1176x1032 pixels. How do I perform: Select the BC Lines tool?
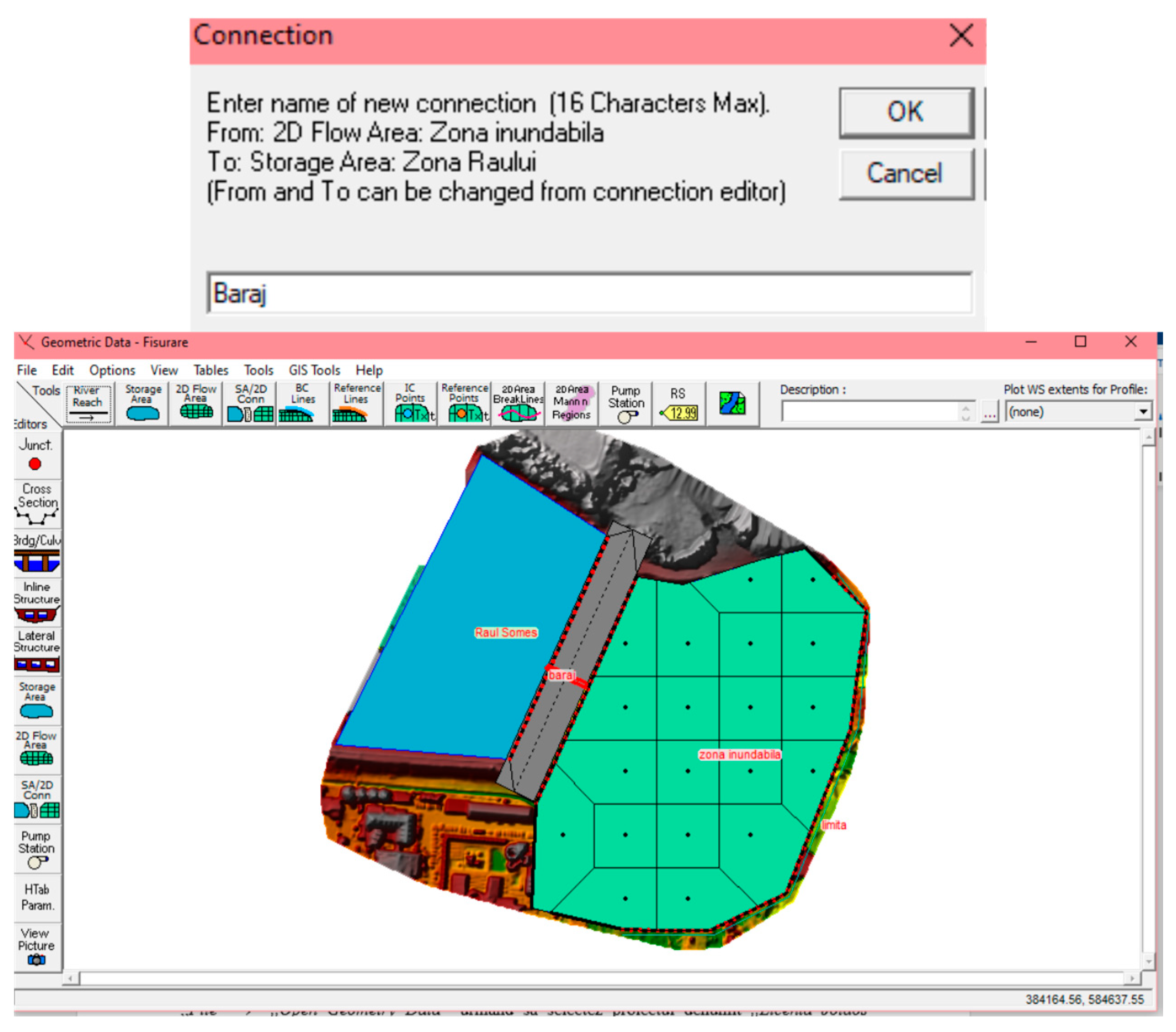pyautogui.click(x=302, y=403)
